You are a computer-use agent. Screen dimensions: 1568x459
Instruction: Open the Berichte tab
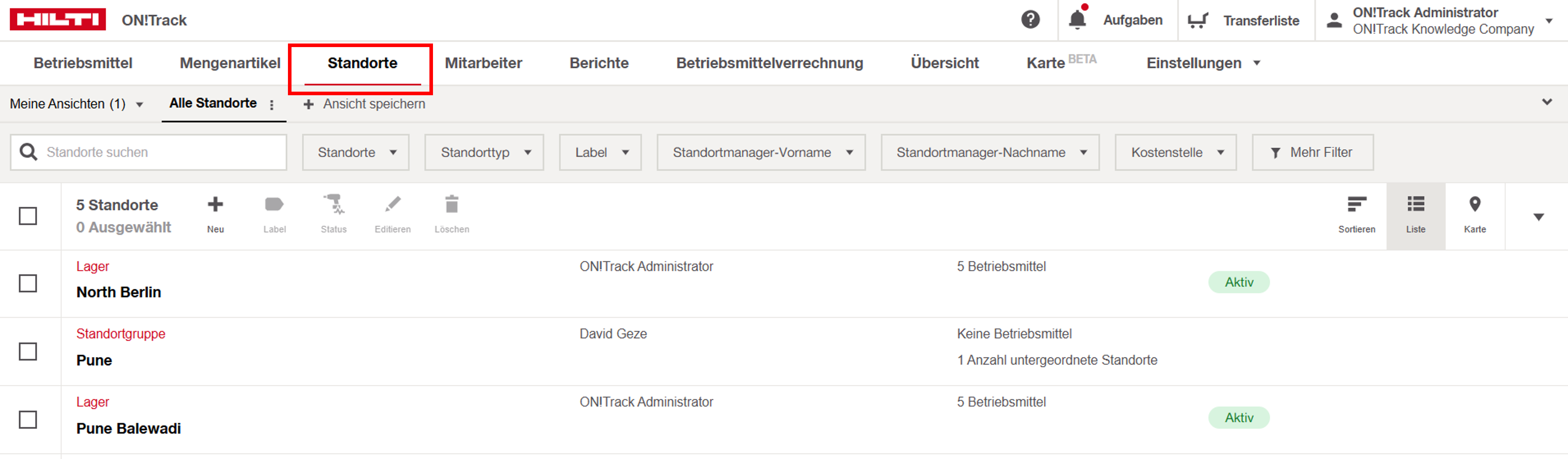pos(599,63)
